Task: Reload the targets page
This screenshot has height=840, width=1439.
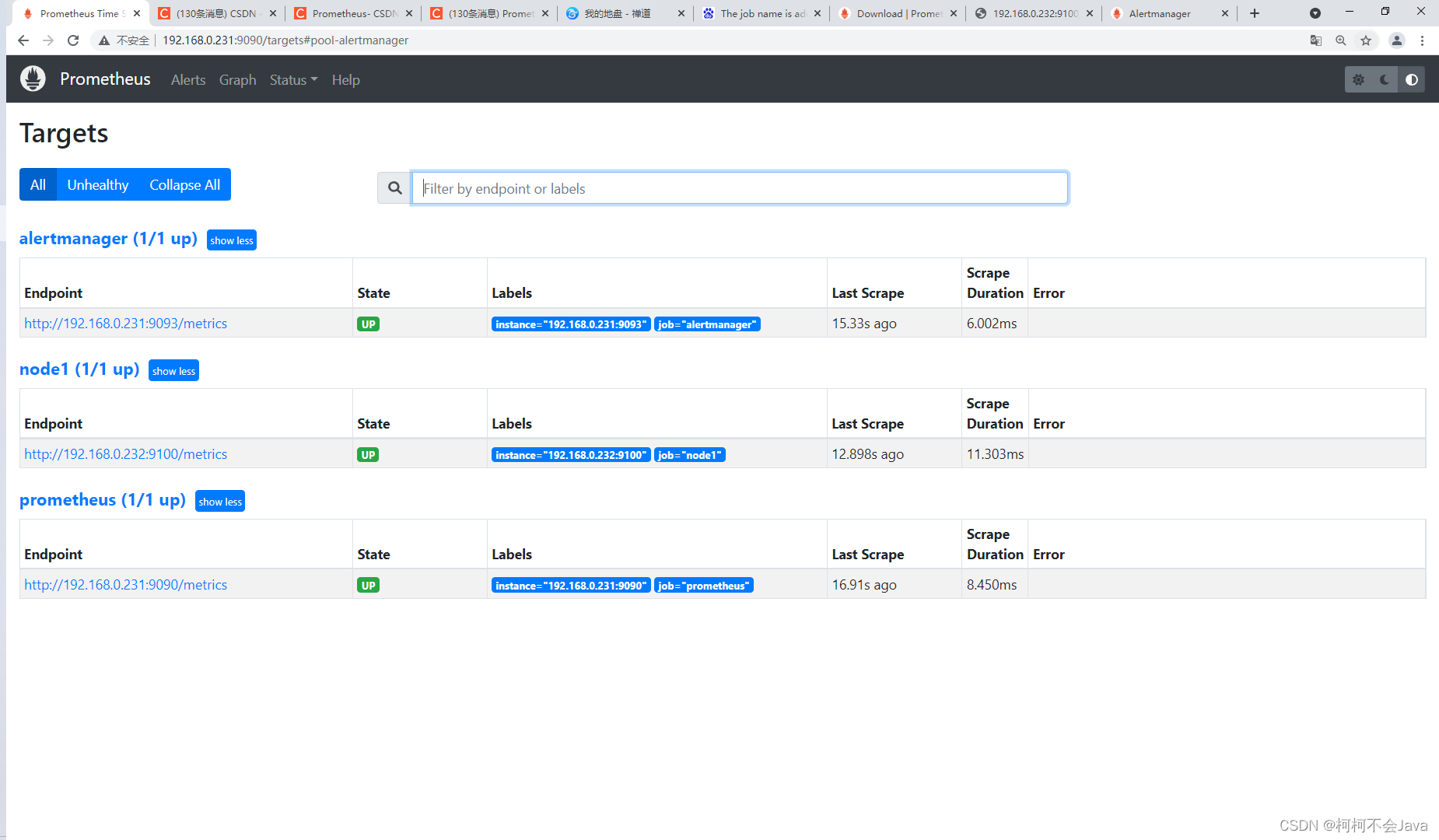Action: coord(73,40)
